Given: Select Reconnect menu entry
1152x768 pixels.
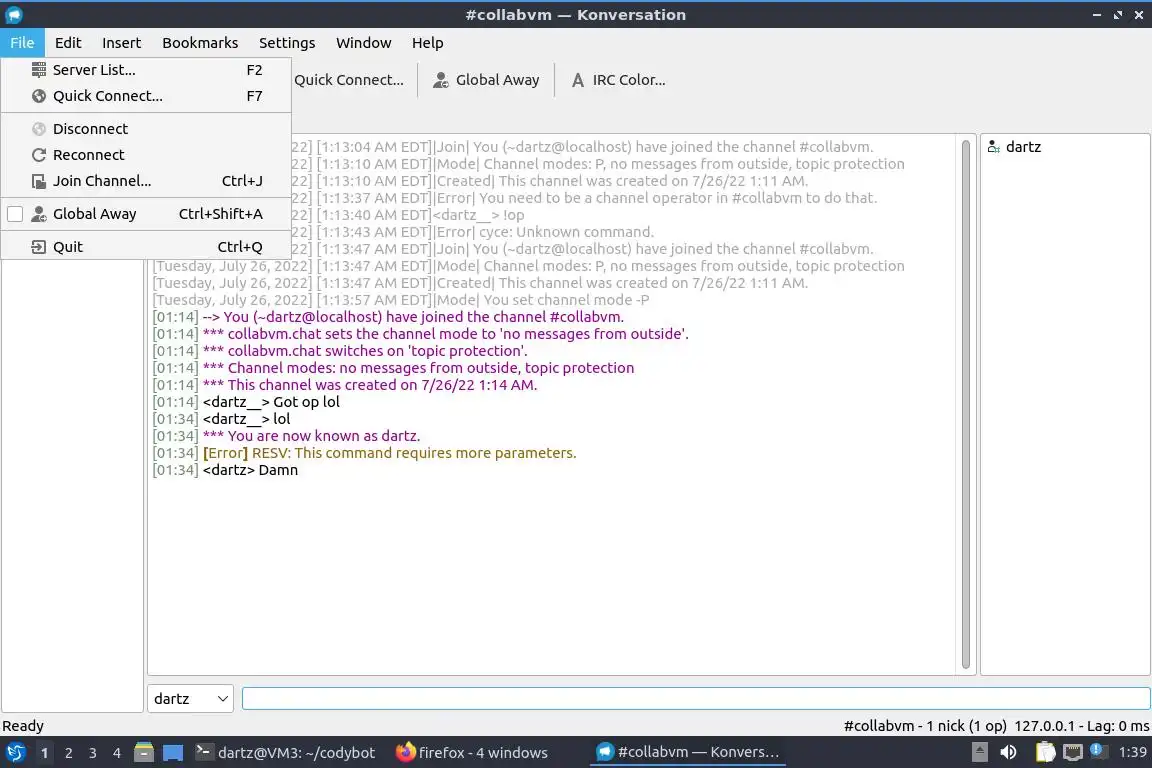Looking at the screenshot, I should [x=146, y=154].
